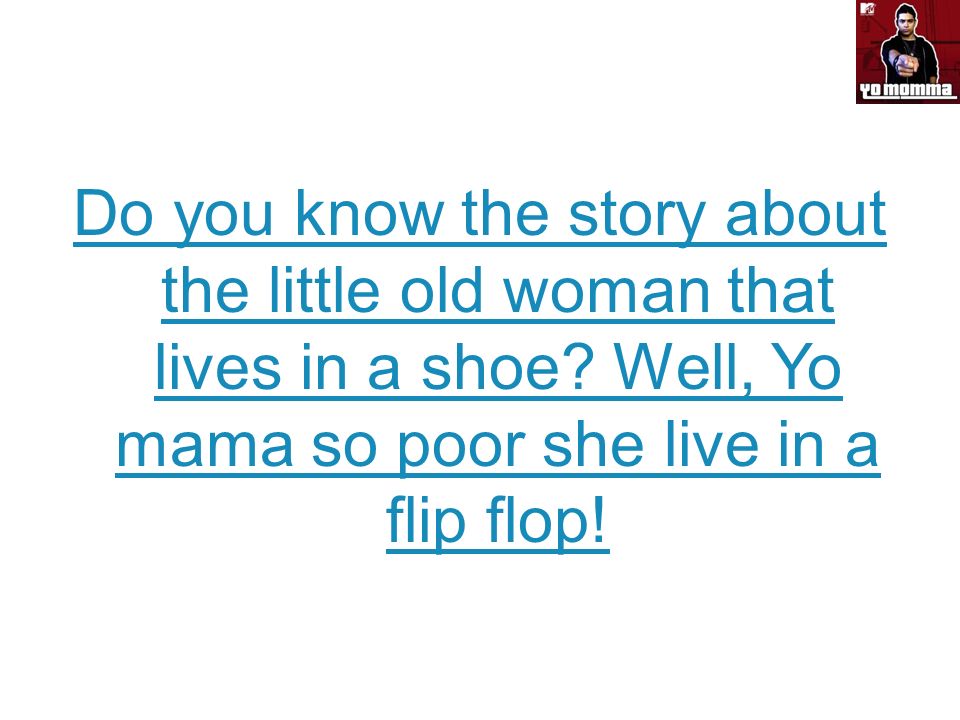Click the 'Yo Momma' caption on the picture
Image resolution: width=960 pixels, height=720 pixels.
coord(907,90)
